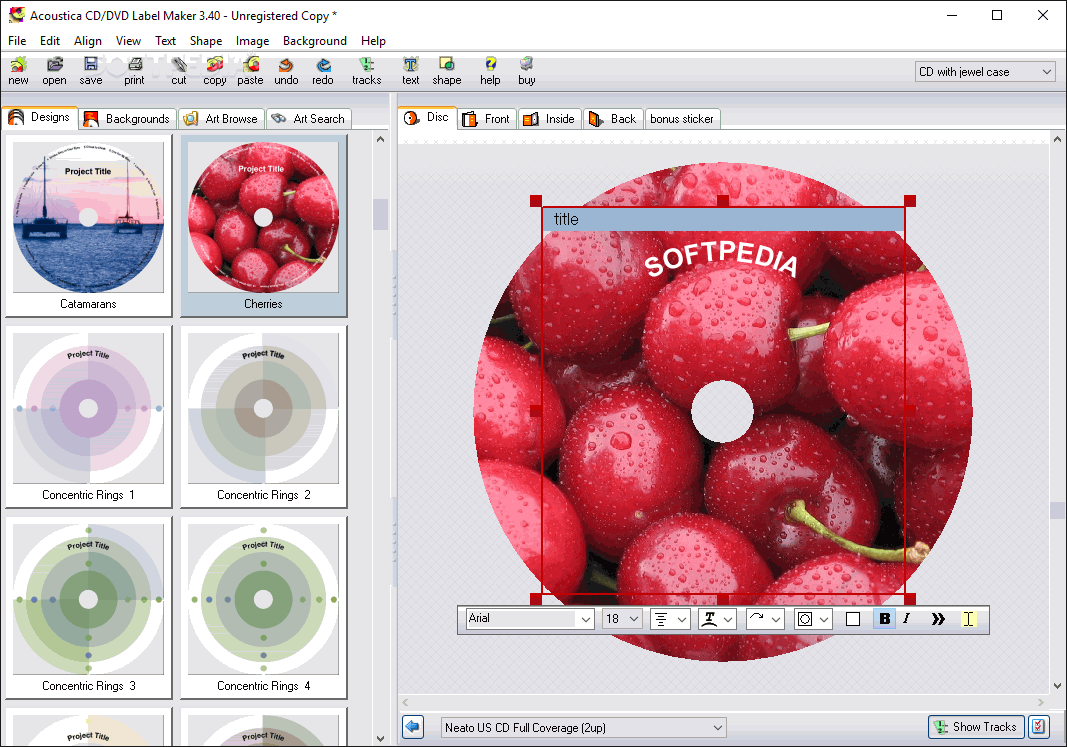Click the checklist icon beside Show Tracks

pyautogui.click(x=1038, y=727)
